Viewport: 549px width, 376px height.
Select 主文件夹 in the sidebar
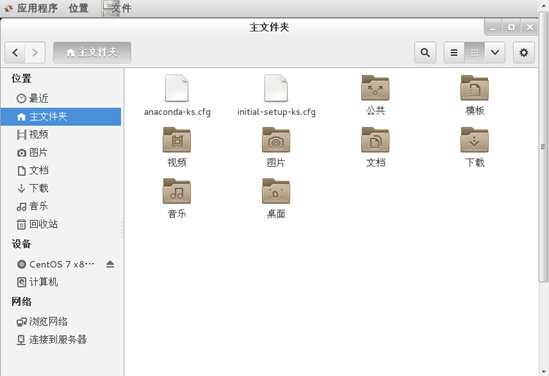click(61, 117)
